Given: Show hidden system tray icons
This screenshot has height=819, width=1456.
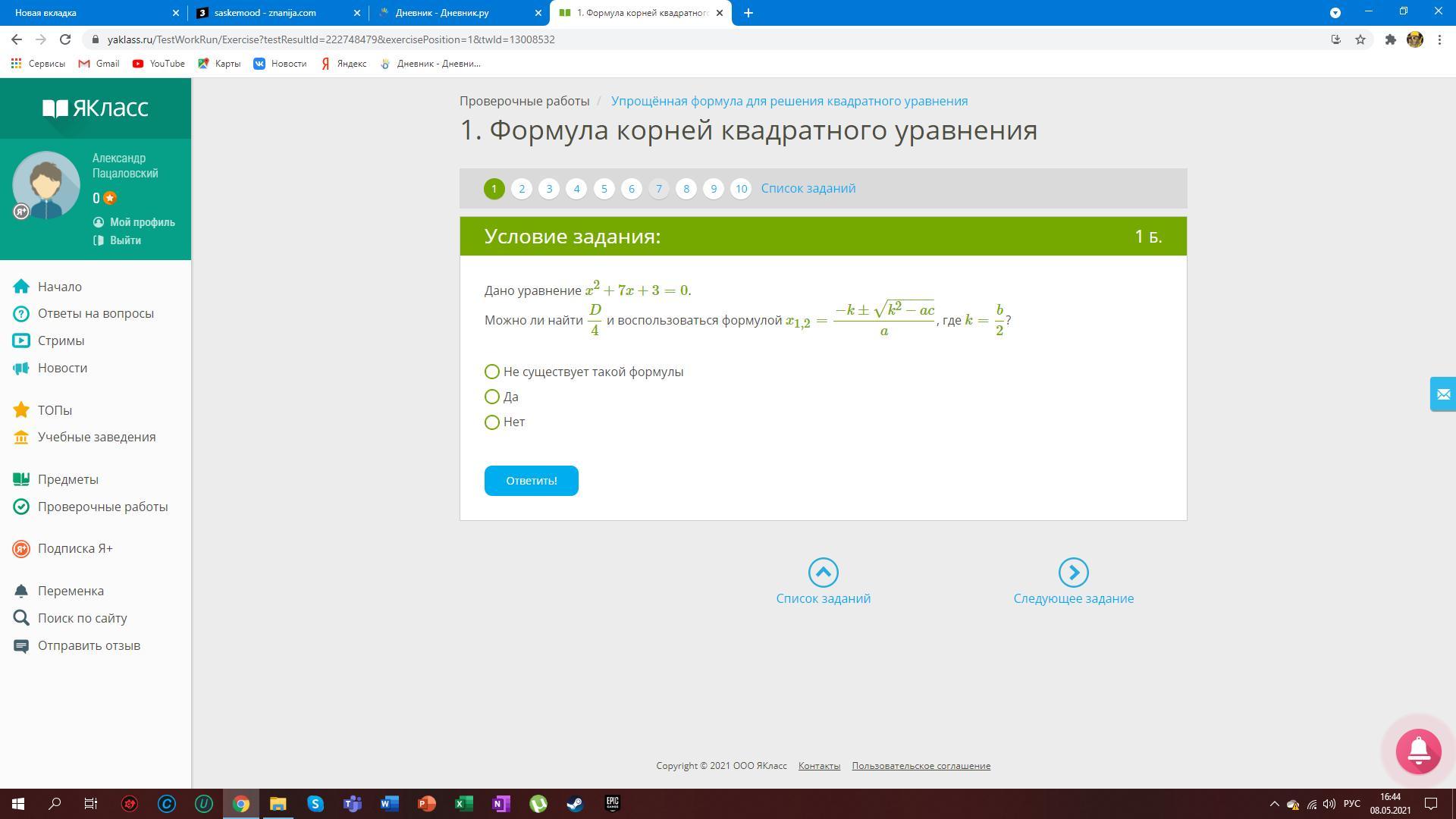Looking at the screenshot, I should point(1274,804).
